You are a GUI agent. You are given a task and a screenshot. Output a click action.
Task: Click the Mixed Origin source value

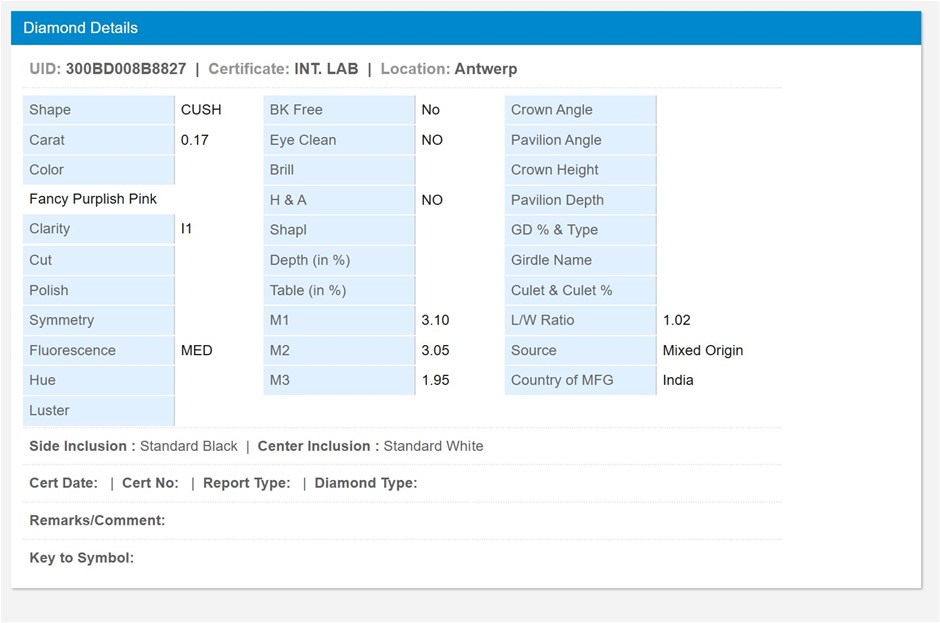pos(703,350)
